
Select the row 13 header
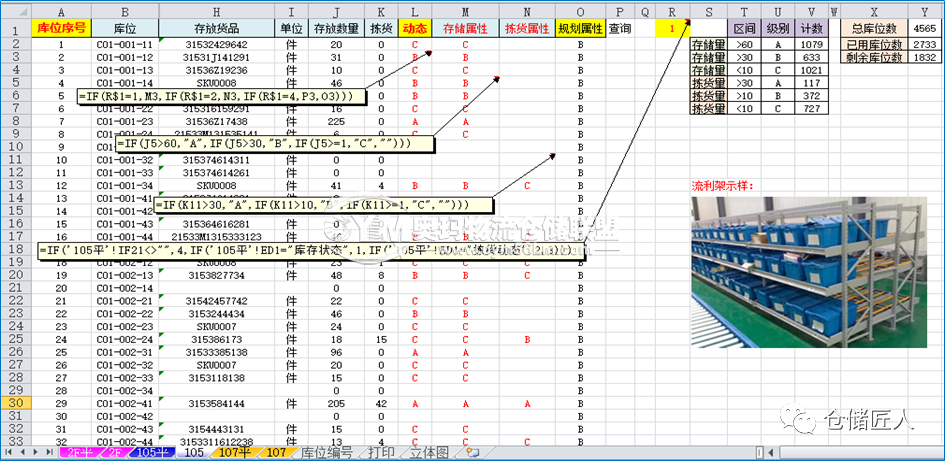point(15,185)
